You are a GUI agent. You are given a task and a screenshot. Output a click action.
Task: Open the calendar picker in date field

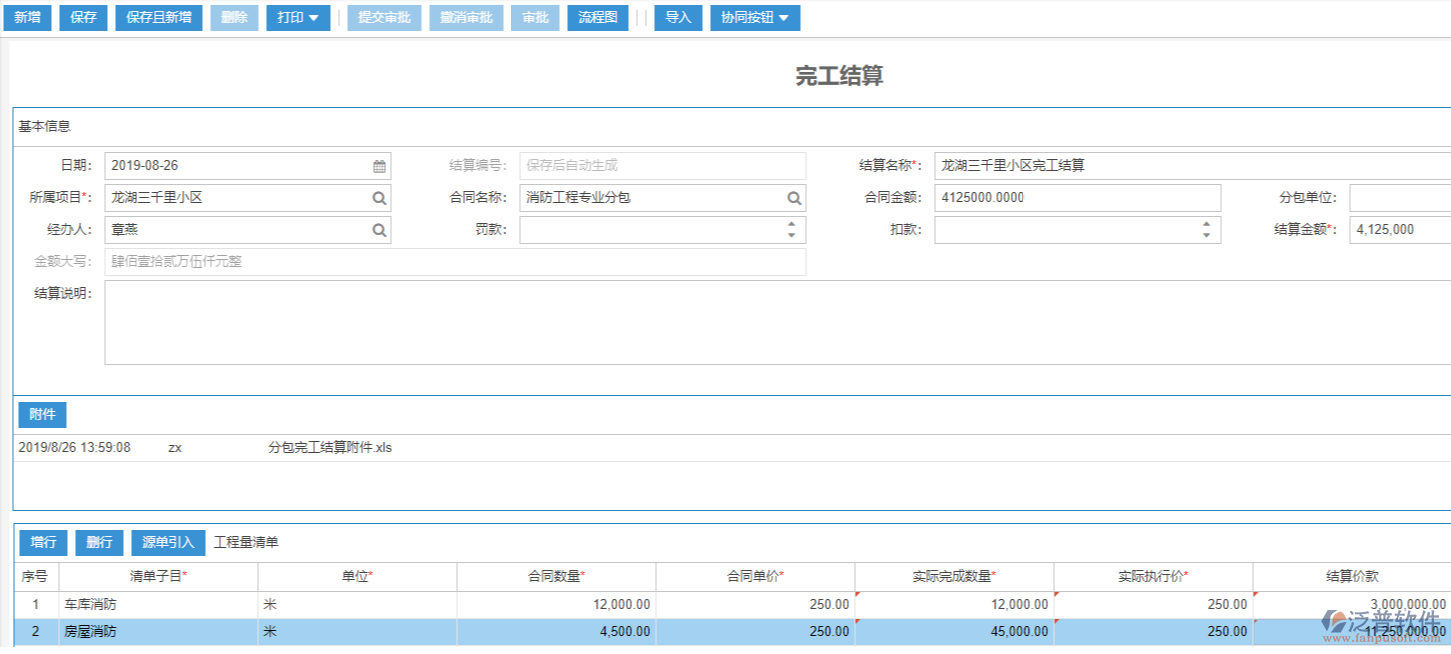(379, 166)
